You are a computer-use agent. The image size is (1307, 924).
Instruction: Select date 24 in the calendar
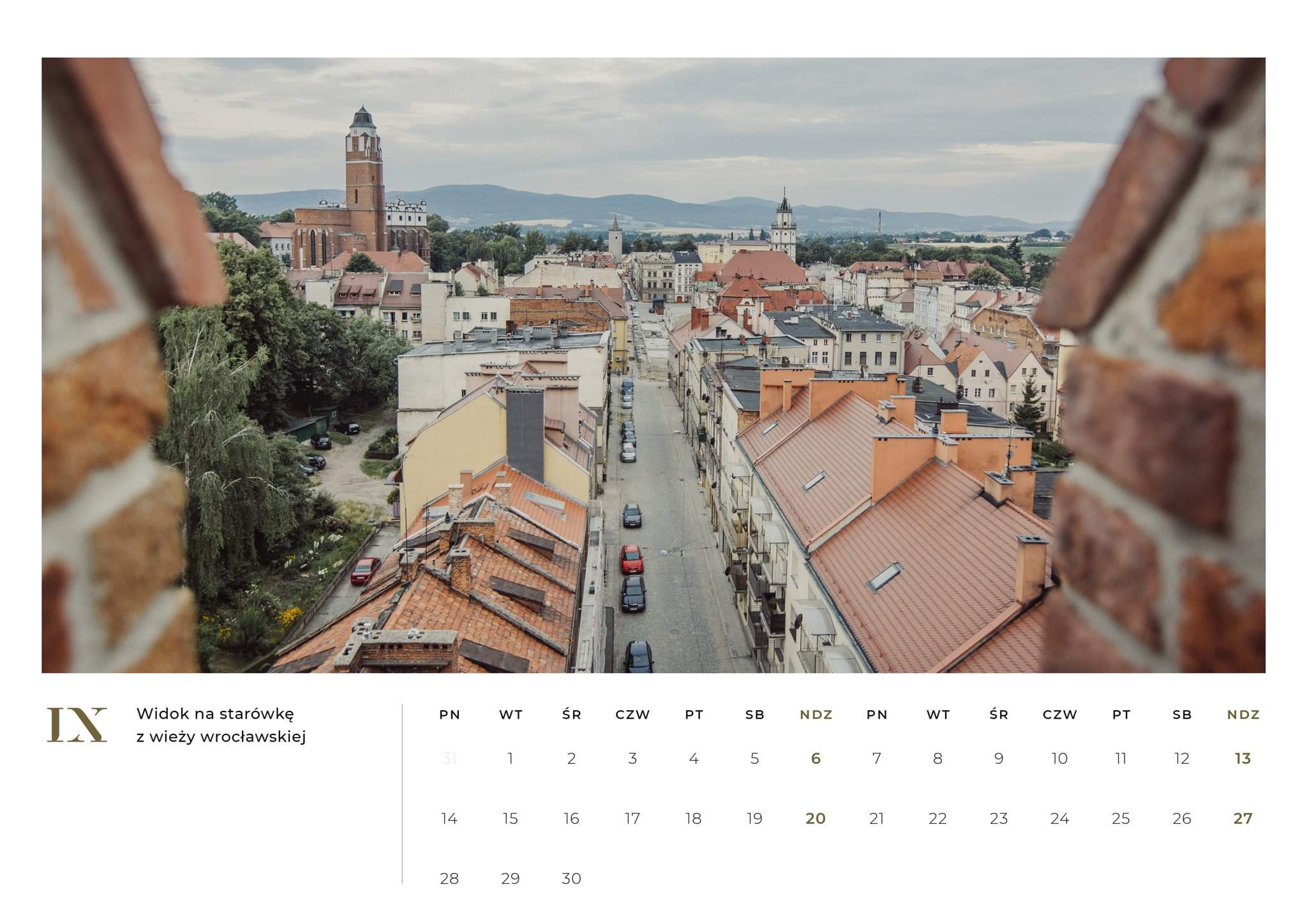[x=1059, y=819]
